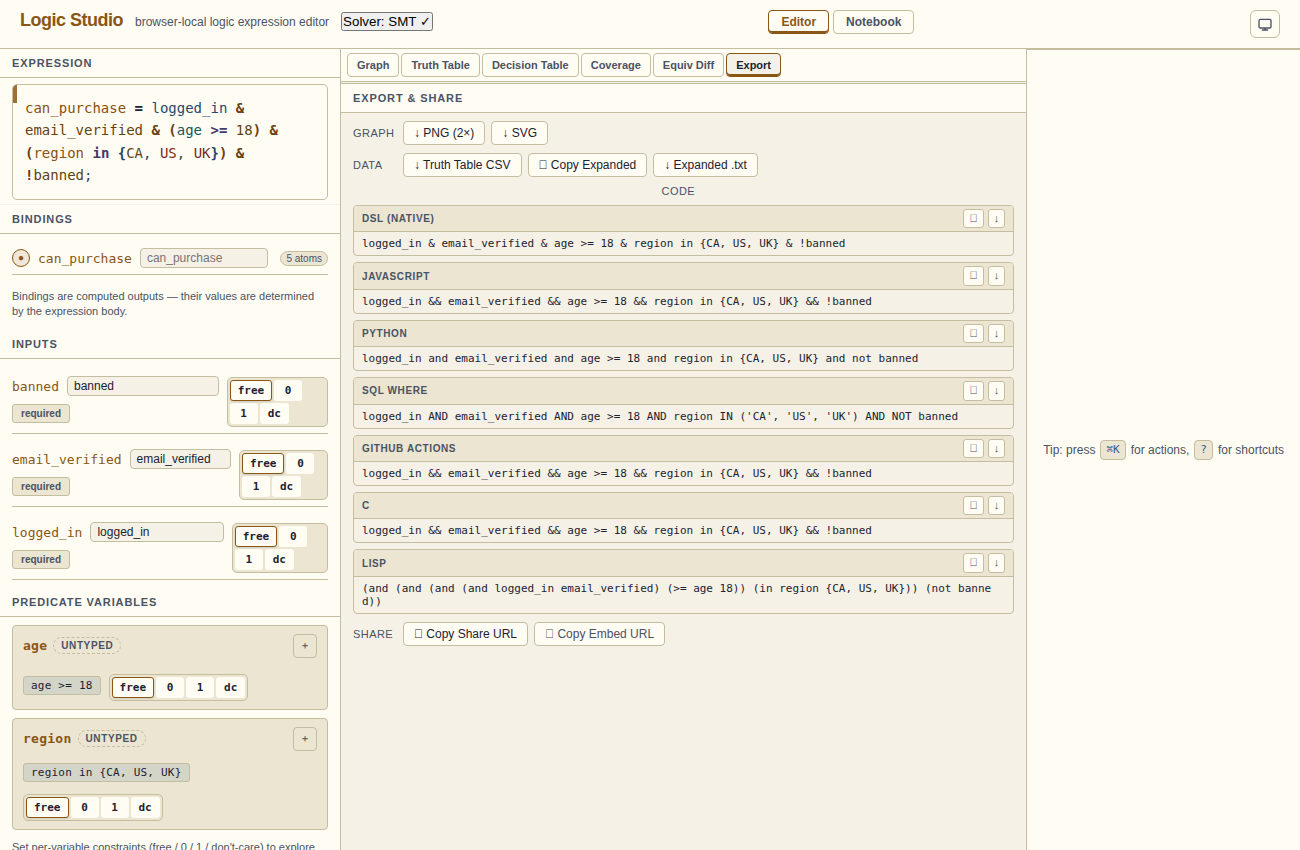Click into the expression editor text area
Image resolution: width=1300 pixels, height=850 pixels.
170,142
